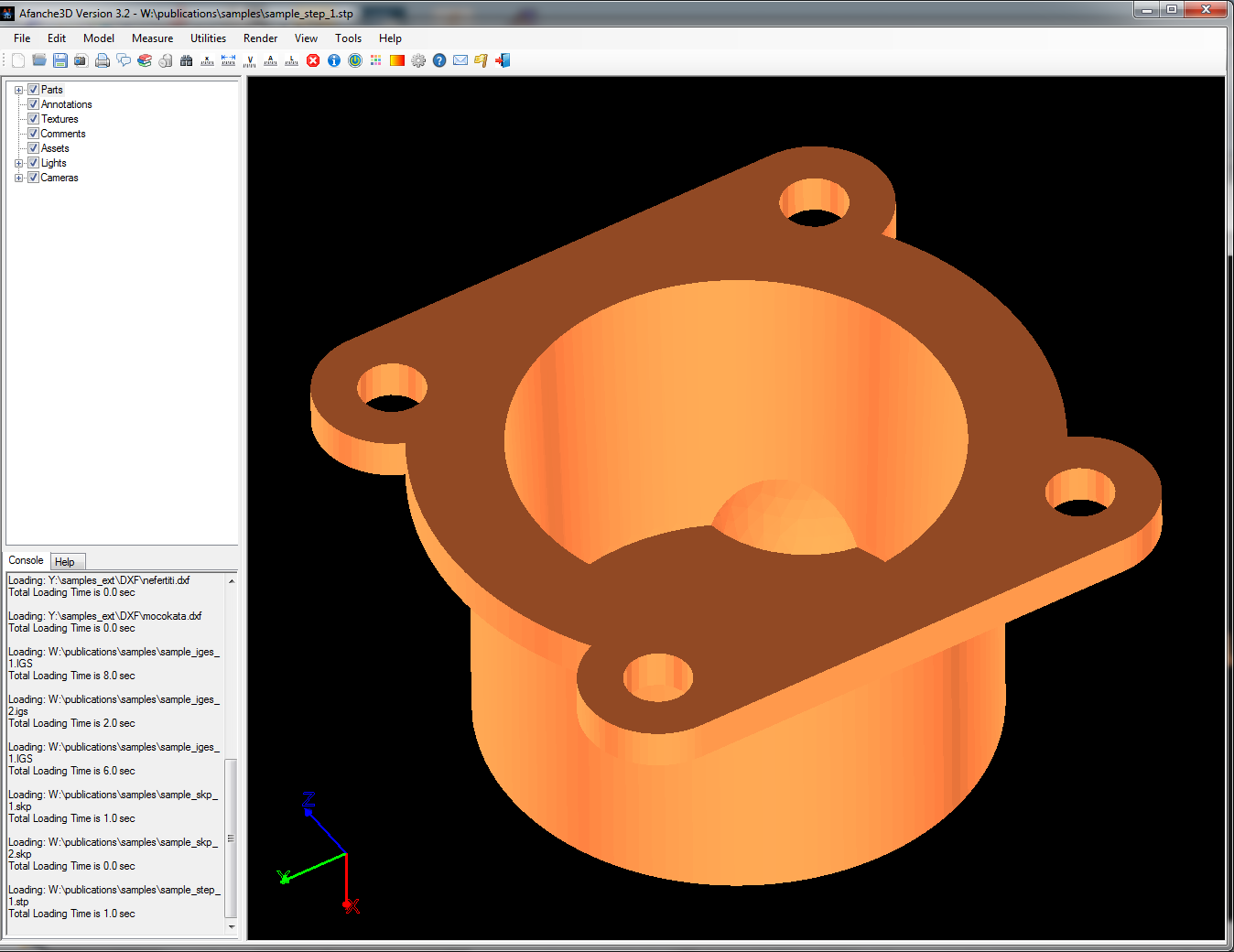Expand the Cameras tree node
This screenshot has width=1234, height=952.
click(x=18, y=178)
